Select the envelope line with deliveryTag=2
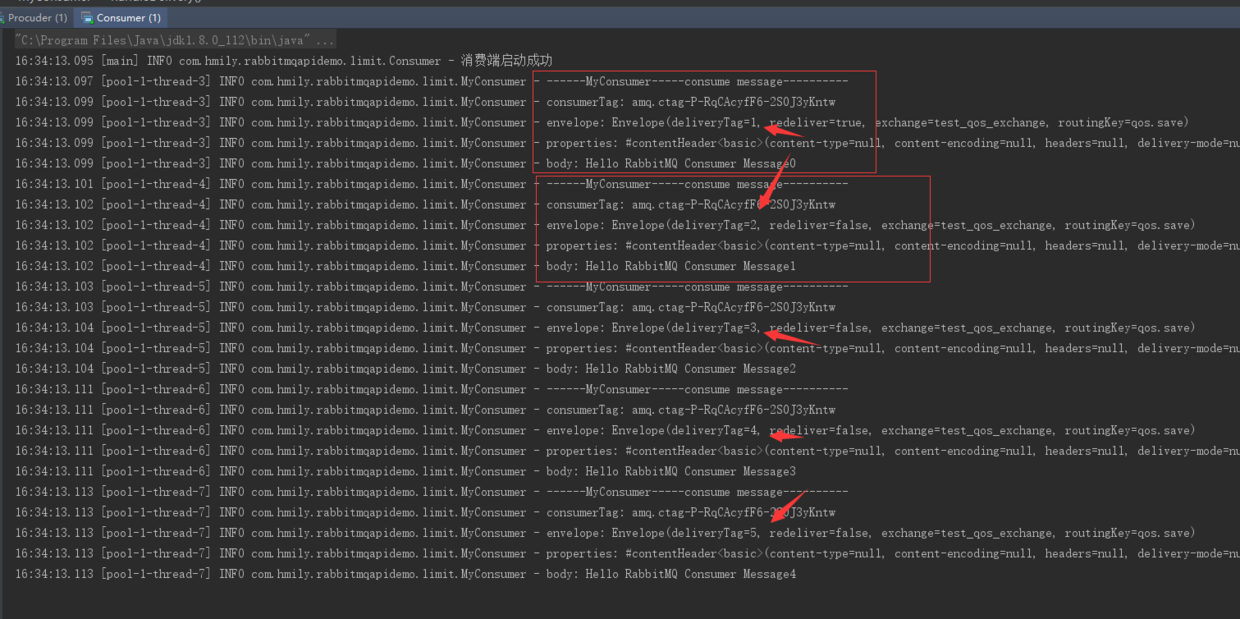Screen dimensions: 1240x619 605,225
